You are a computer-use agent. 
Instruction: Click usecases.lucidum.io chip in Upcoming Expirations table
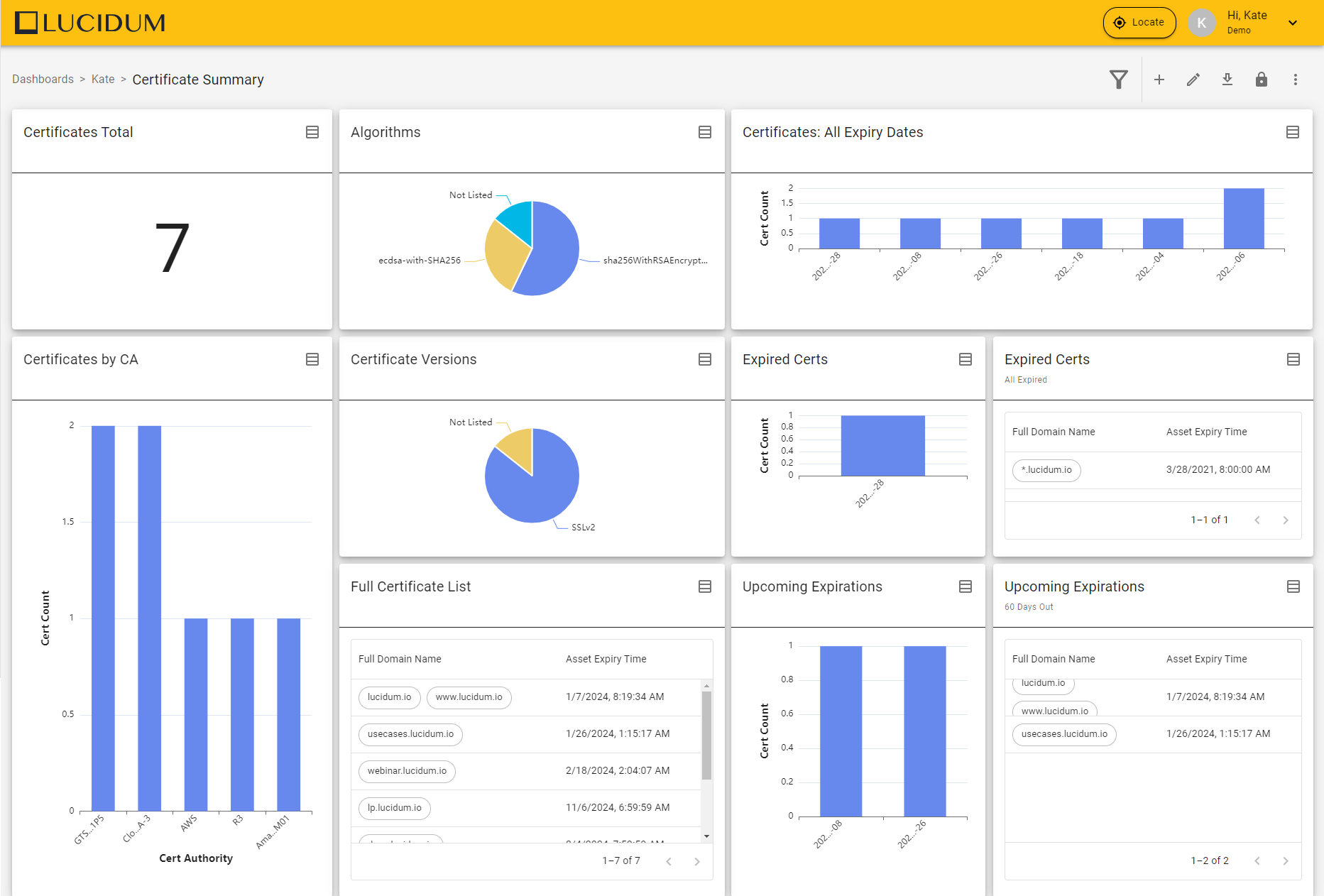(x=1064, y=734)
